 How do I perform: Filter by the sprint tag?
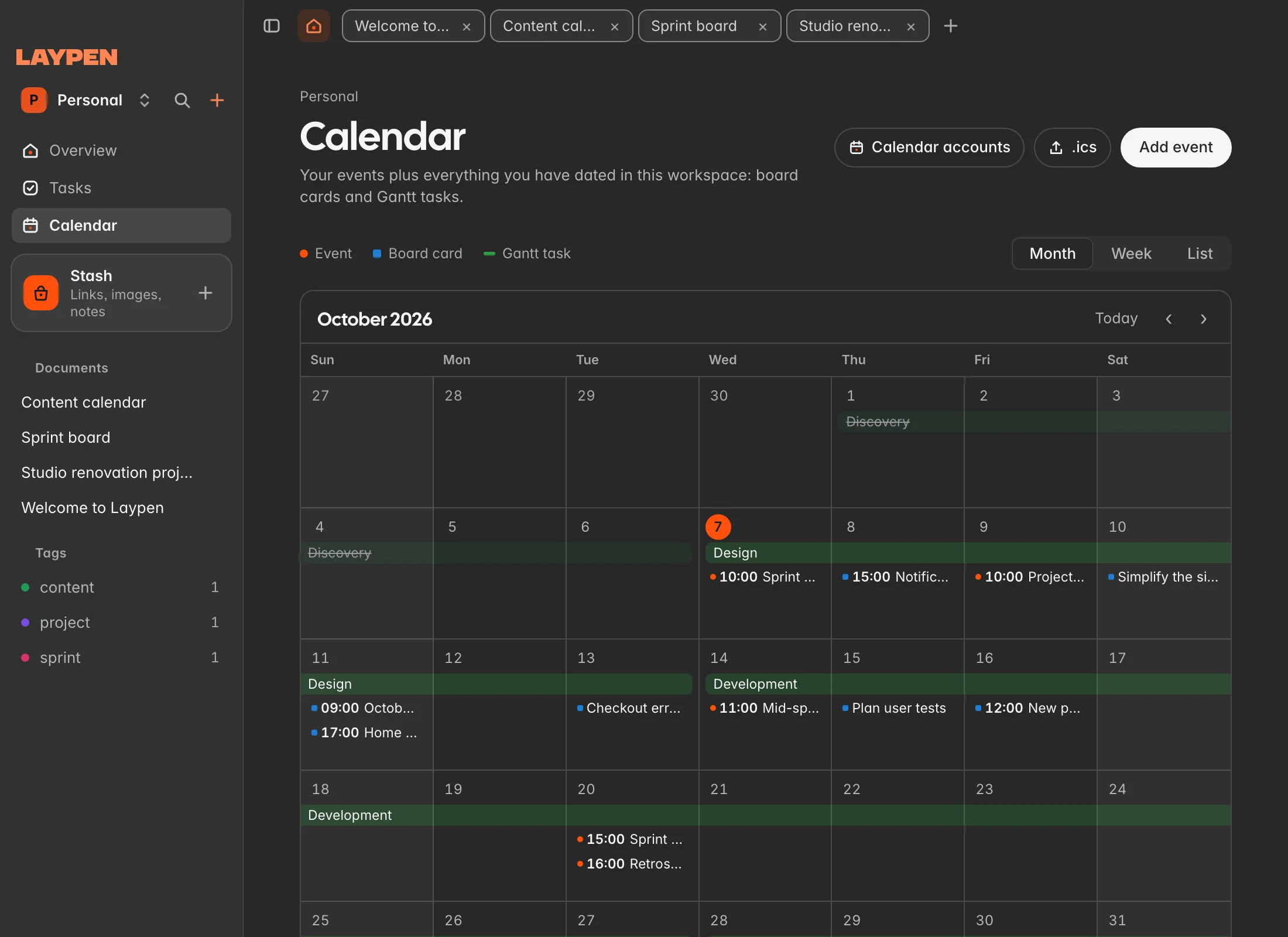(121, 658)
